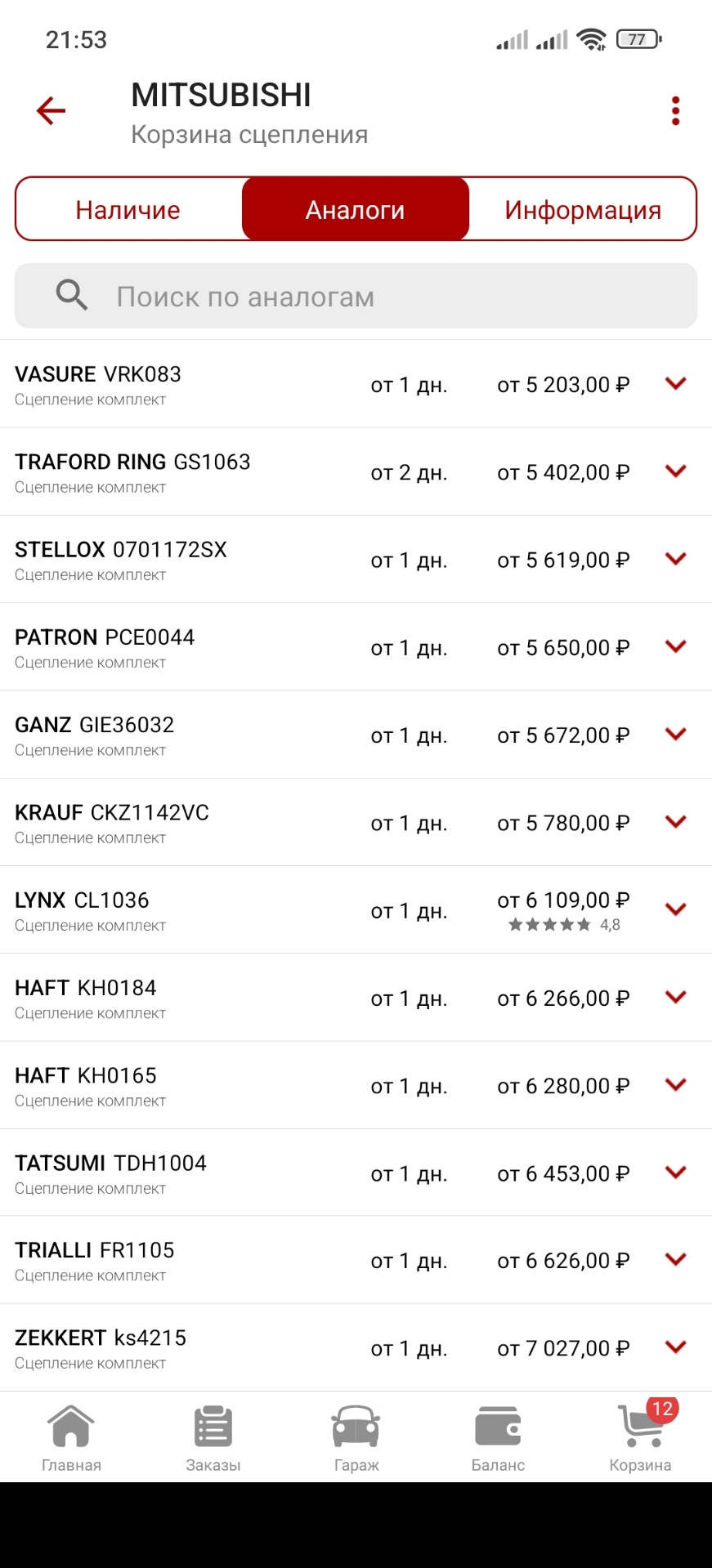The height and width of the screenshot is (1568, 712).
Task: Tap the red back arrow
Action: coord(51,111)
